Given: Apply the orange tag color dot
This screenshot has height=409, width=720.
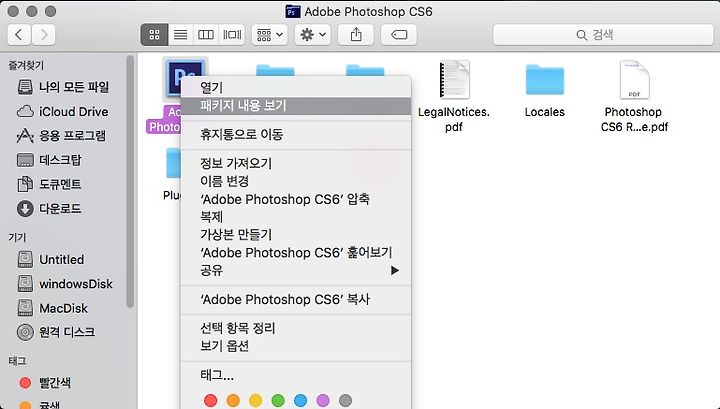Looking at the screenshot, I should (233, 400).
